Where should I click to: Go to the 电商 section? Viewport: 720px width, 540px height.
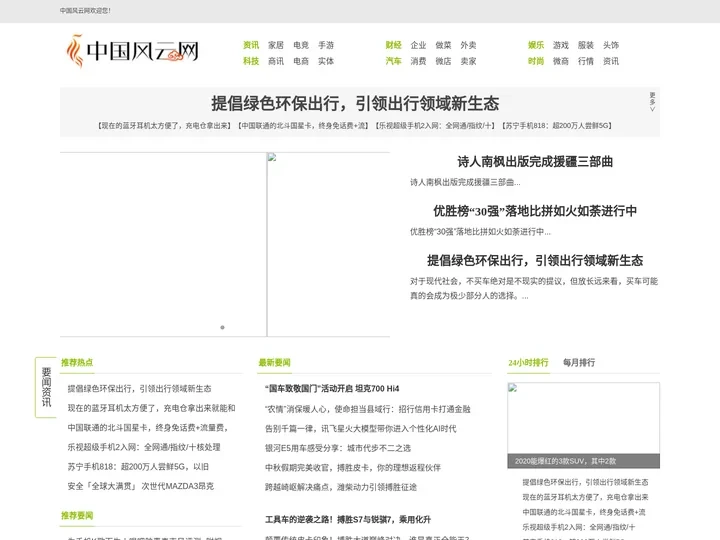pos(301,61)
